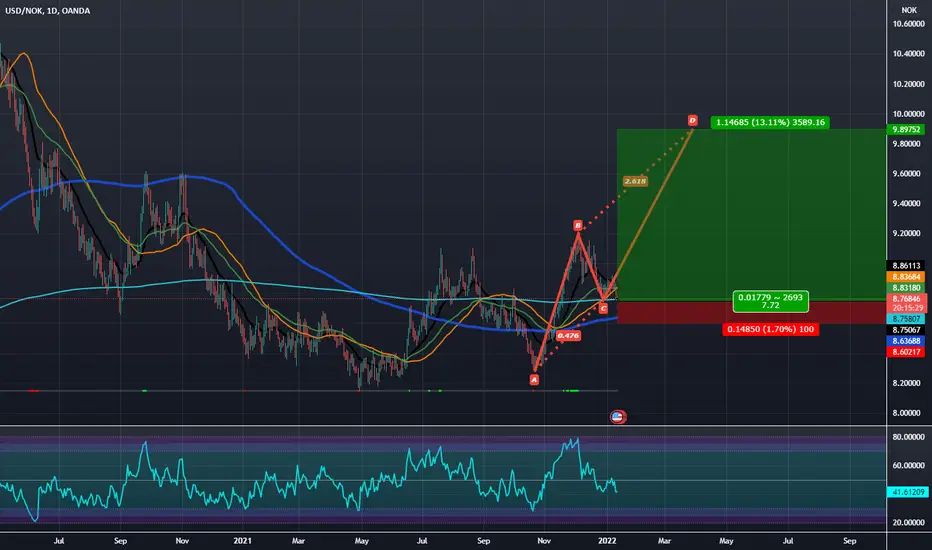This screenshot has height=550, width=932.
Task: Select the pattern point B label
Action: (577, 225)
